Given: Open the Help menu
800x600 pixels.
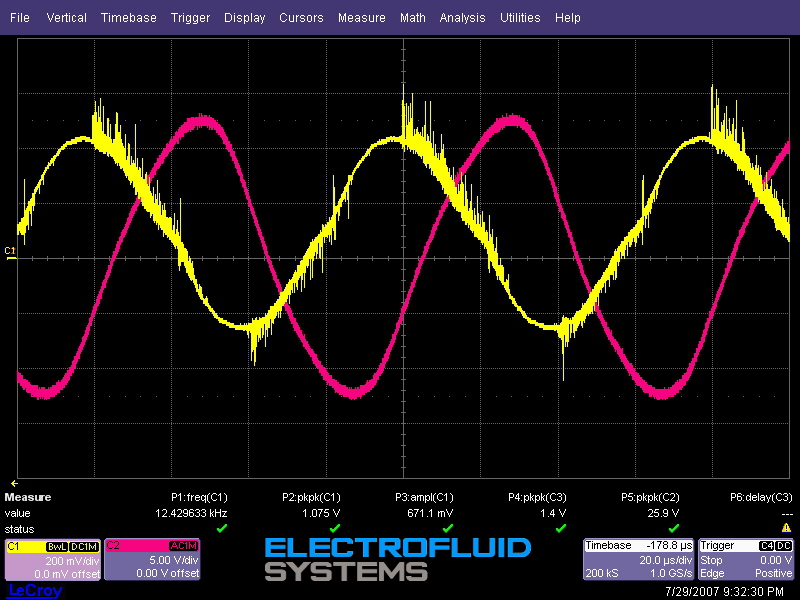Looking at the screenshot, I should [567, 17].
